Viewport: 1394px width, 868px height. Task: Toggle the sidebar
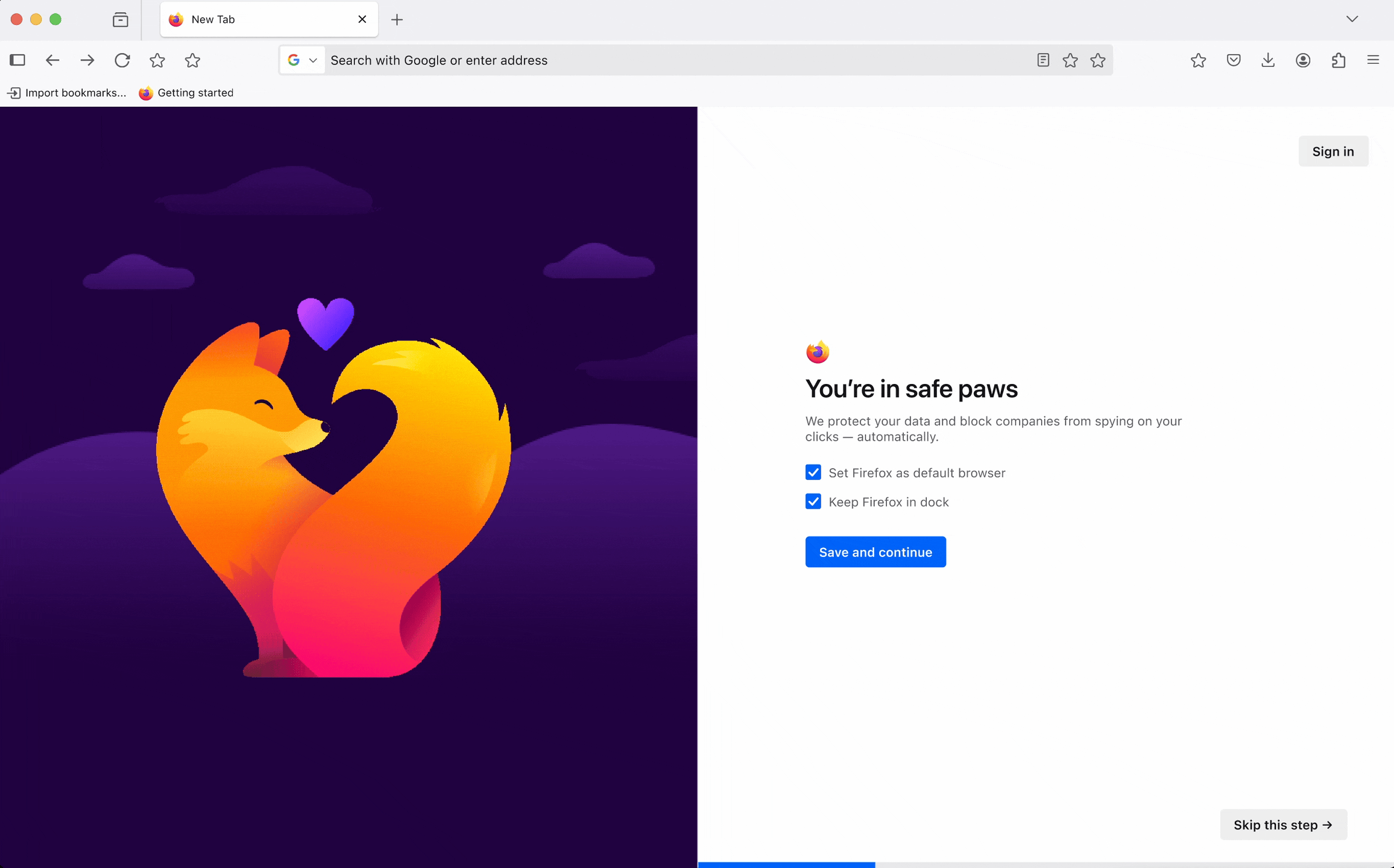coord(17,60)
